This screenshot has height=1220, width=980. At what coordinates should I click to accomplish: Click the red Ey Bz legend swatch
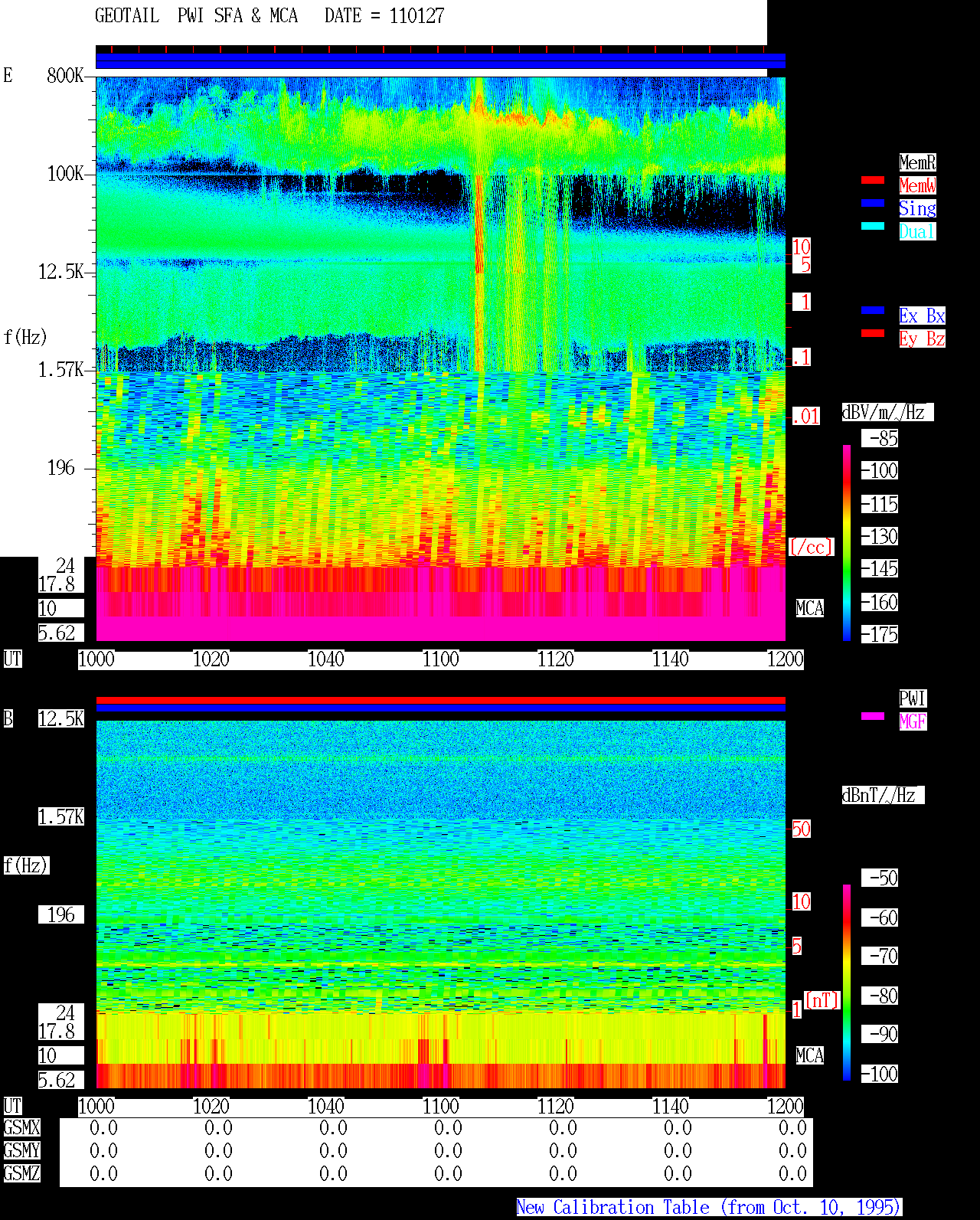pos(873,333)
